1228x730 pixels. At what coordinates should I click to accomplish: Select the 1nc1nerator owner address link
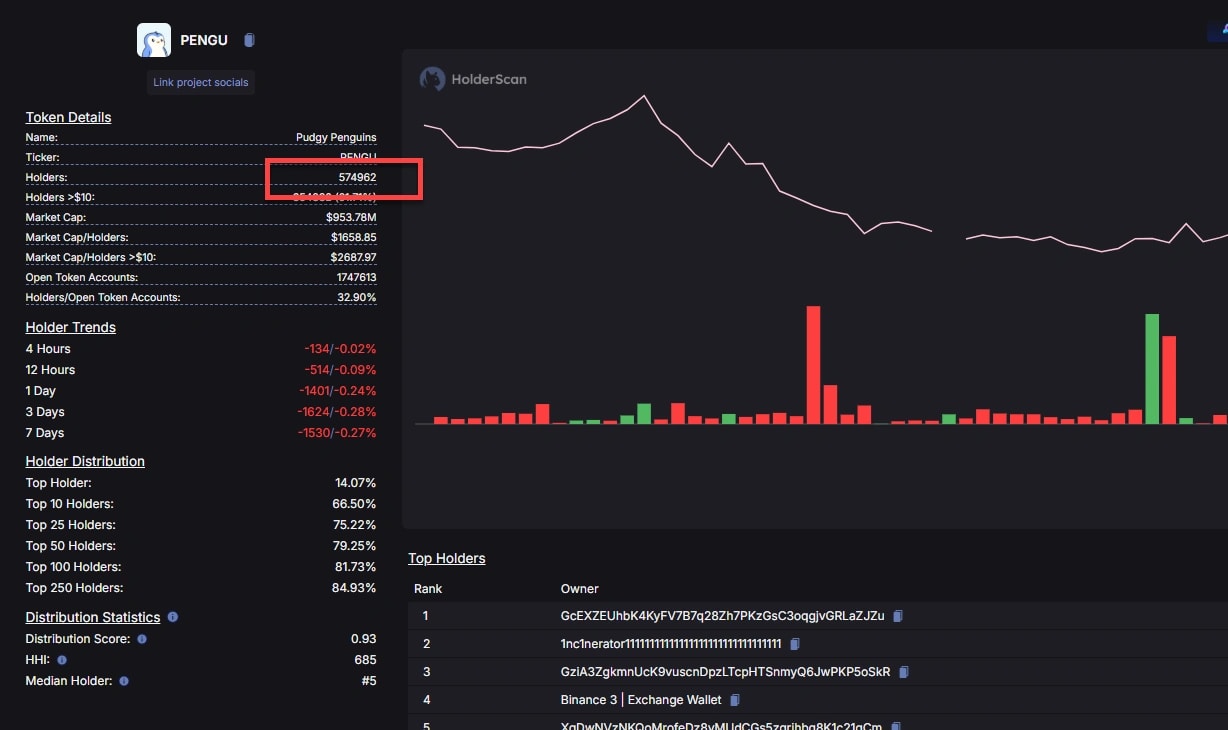click(x=670, y=644)
